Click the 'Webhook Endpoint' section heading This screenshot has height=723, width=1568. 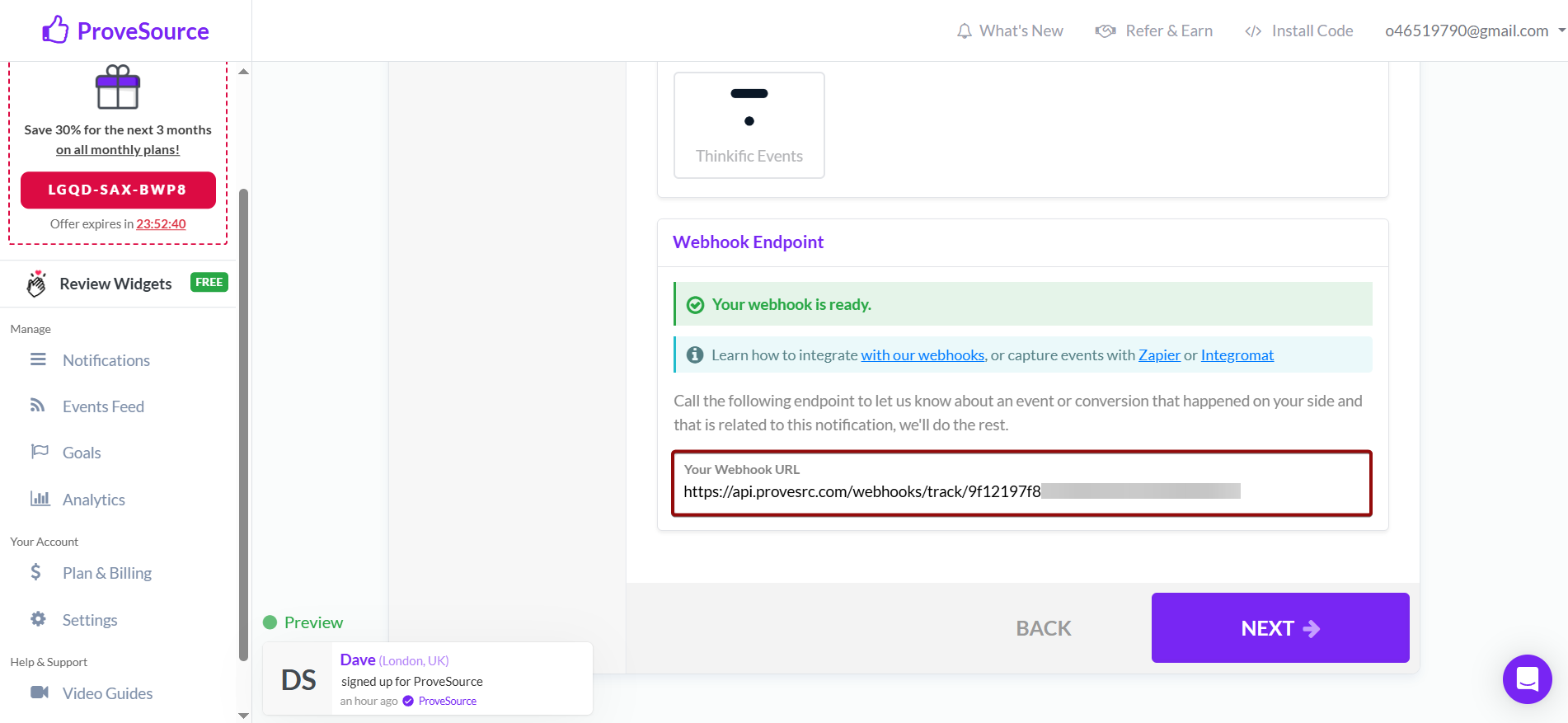[x=748, y=242]
